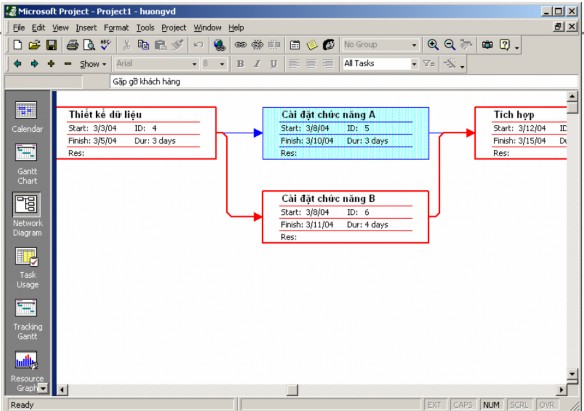
Task: Open the Window menu
Action: click(x=207, y=28)
